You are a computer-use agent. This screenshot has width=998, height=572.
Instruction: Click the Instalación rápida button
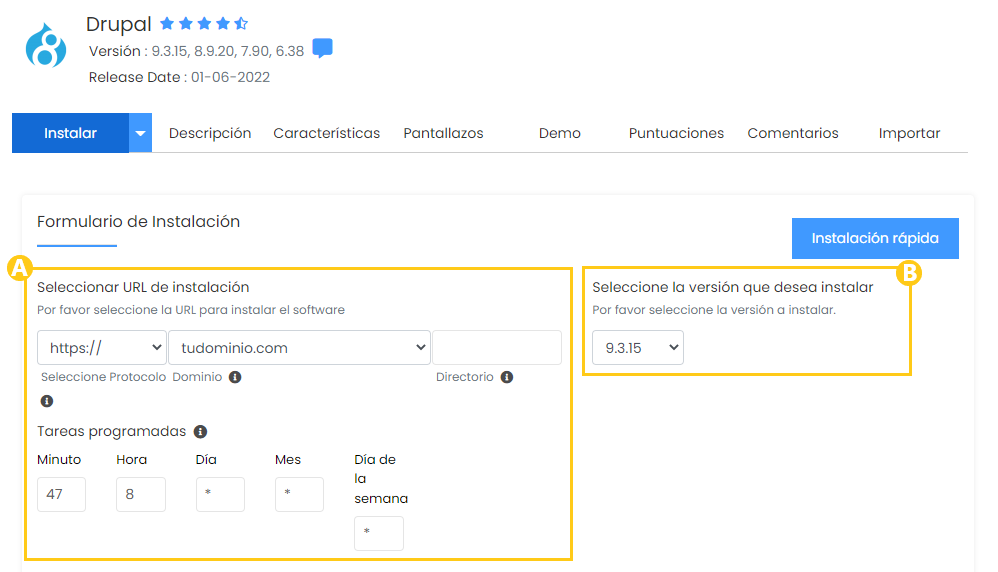coord(875,239)
